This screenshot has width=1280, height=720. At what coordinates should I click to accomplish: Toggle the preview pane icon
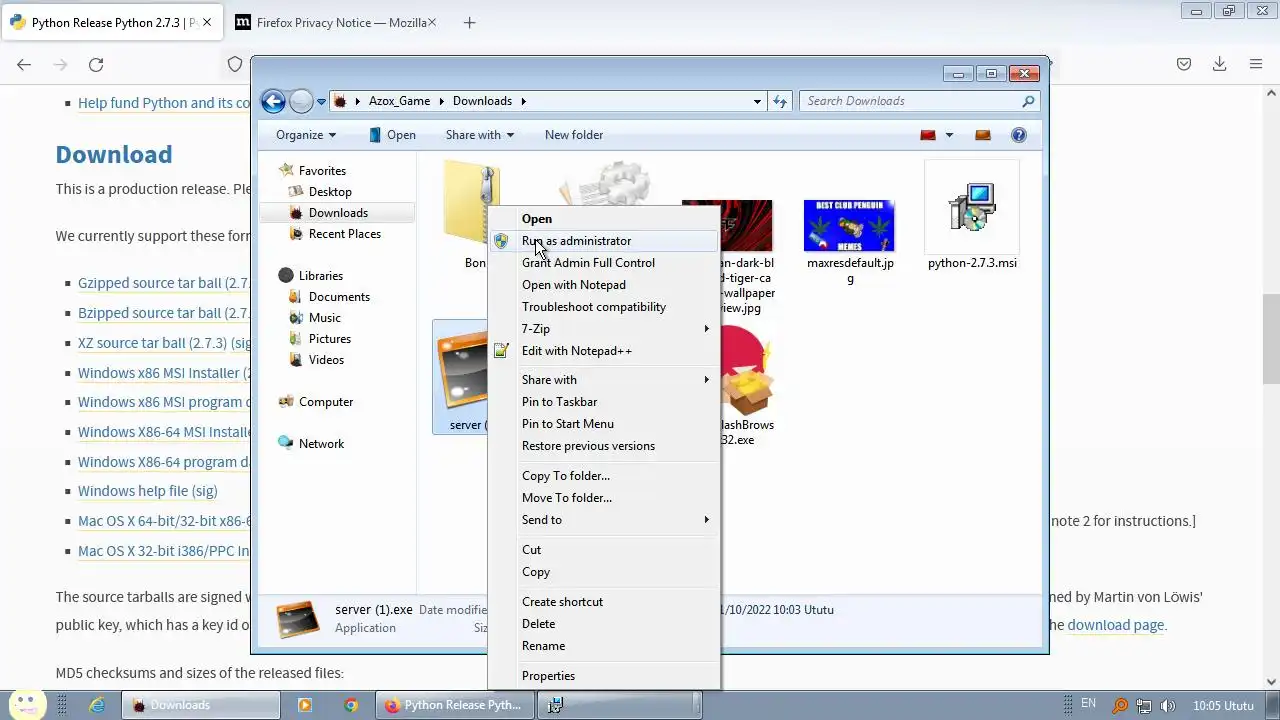pos(983,135)
